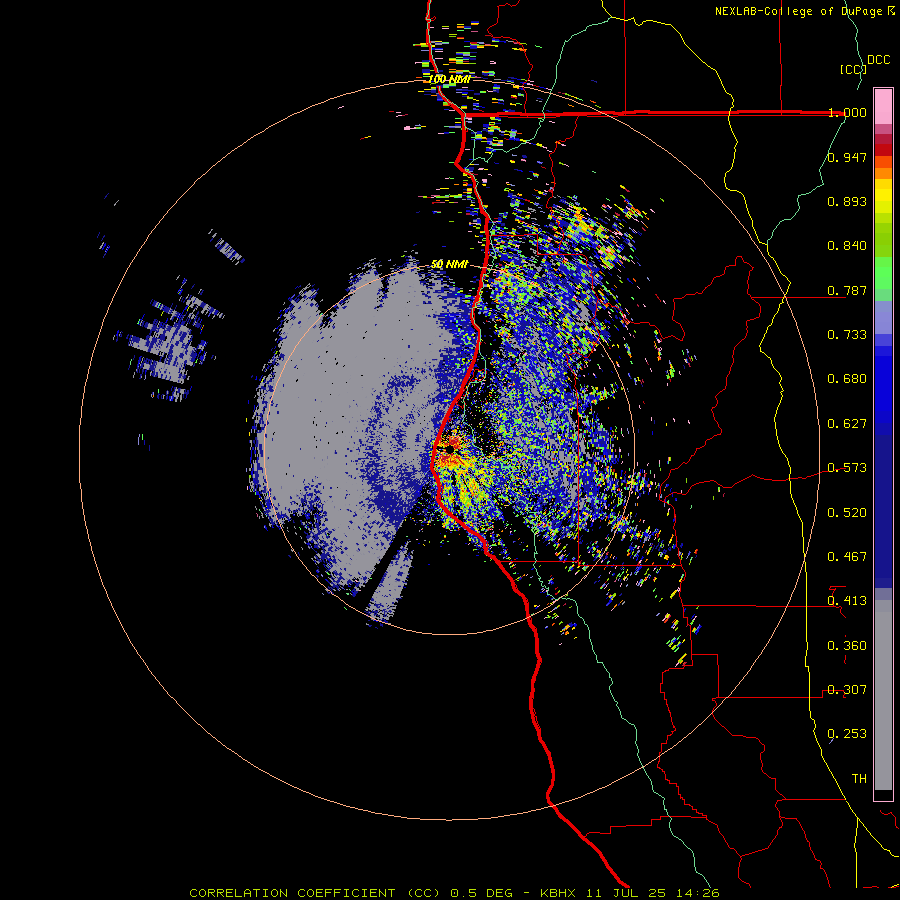Click the 0.467 scale value
This screenshot has width=900, height=900.
847,557
